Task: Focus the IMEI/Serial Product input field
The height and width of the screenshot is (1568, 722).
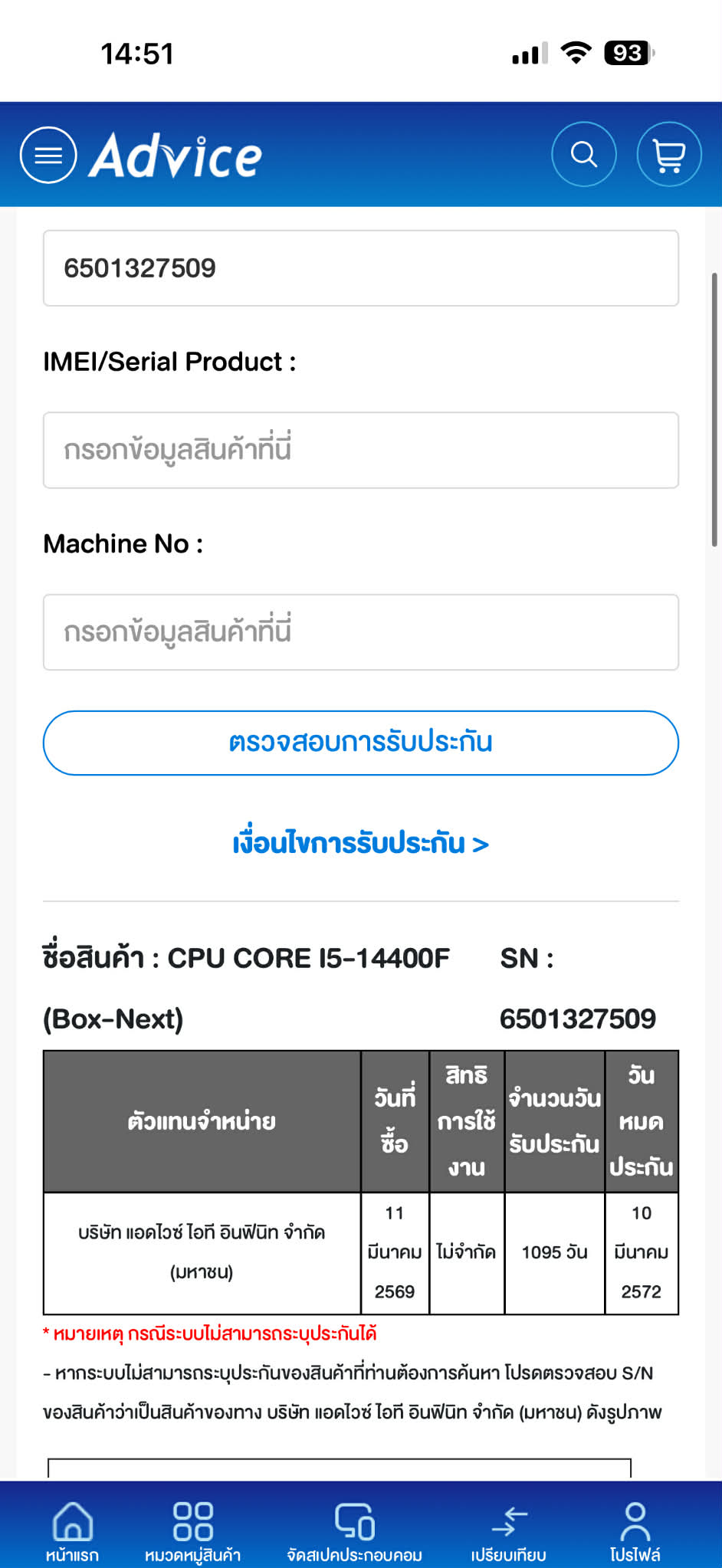Action: (360, 450)
